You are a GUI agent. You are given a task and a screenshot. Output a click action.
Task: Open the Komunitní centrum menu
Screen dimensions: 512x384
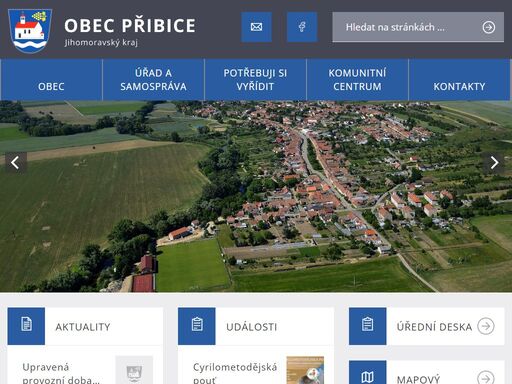coord(357,80)
